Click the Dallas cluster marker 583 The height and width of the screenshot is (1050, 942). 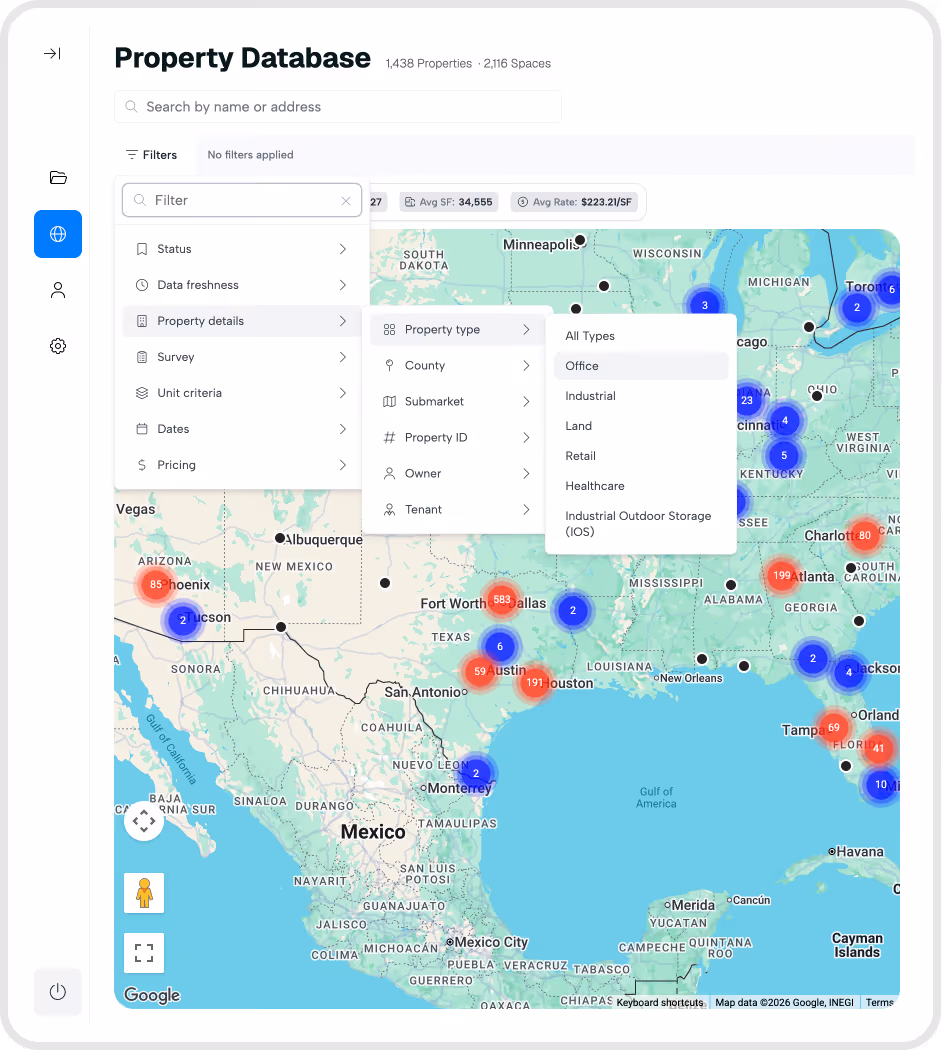point(502,599)
